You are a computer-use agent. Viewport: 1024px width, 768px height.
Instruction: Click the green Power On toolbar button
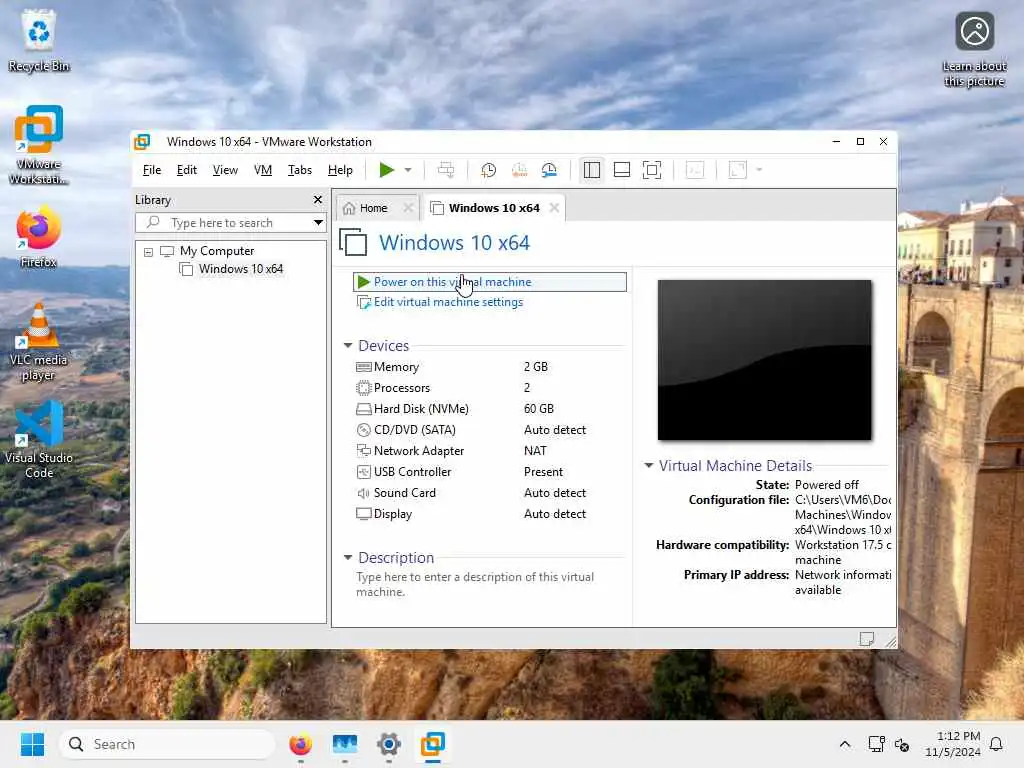pyautogui.click(x=387, y=170)
